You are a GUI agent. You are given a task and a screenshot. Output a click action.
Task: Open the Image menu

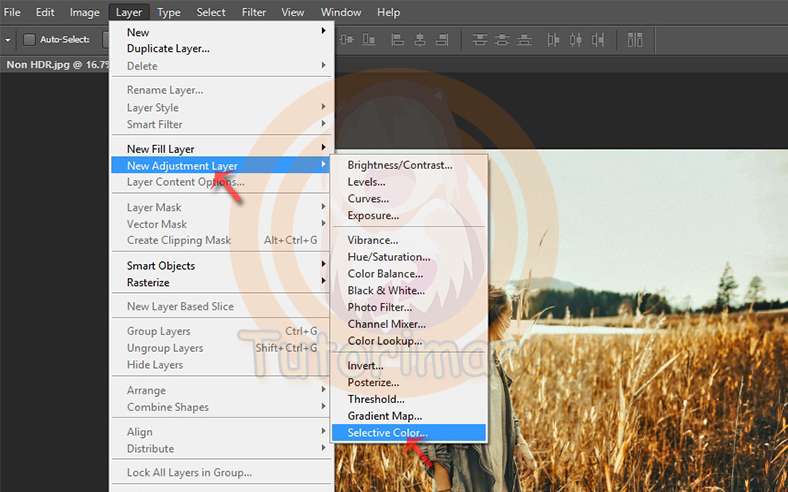(x=84, y=12)
